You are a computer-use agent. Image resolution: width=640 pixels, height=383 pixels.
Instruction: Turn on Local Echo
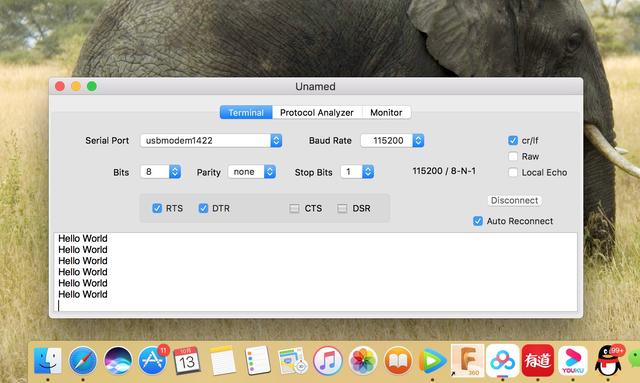click(513, 172)
